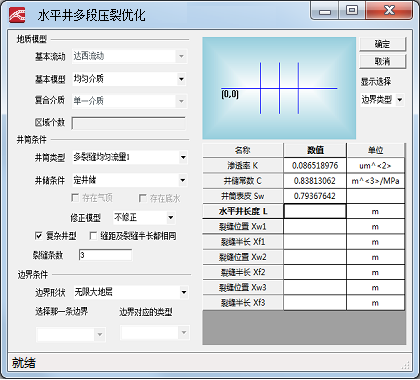Click the minimize window icon

pyautogui.click(x=325, y=10)
